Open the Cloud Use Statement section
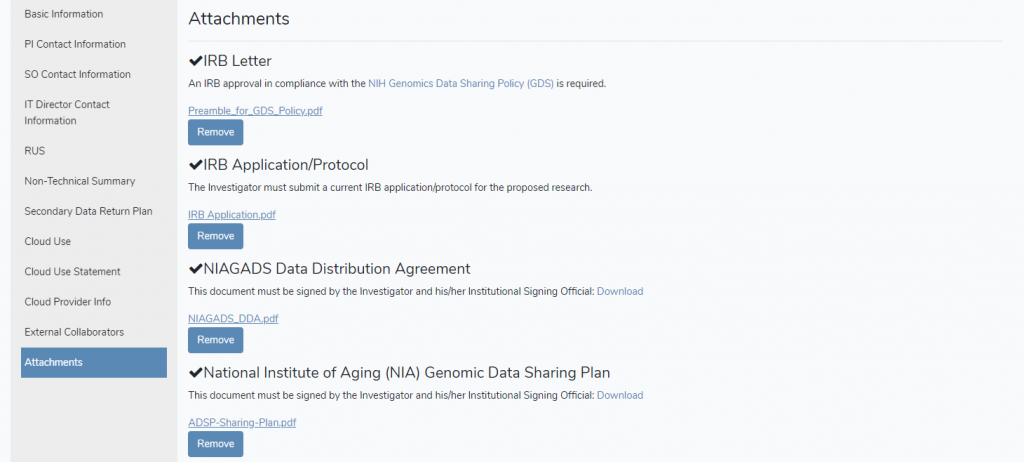 (x=72, y=271)
